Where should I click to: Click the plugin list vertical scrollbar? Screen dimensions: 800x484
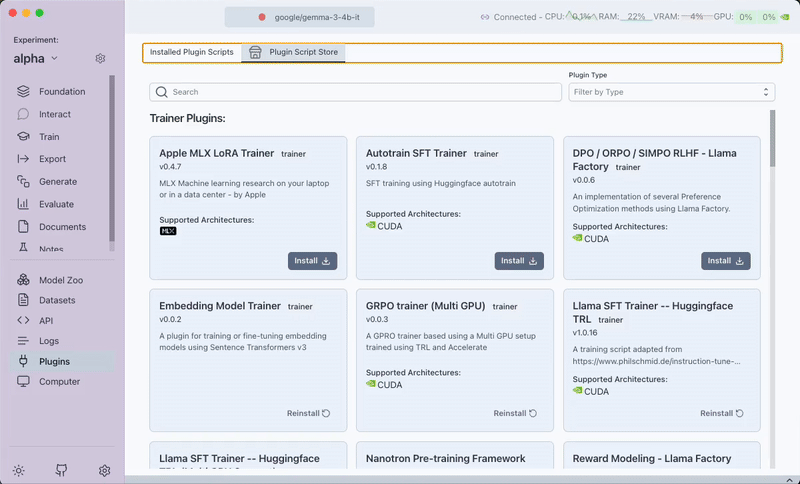[x=771, y=140]
